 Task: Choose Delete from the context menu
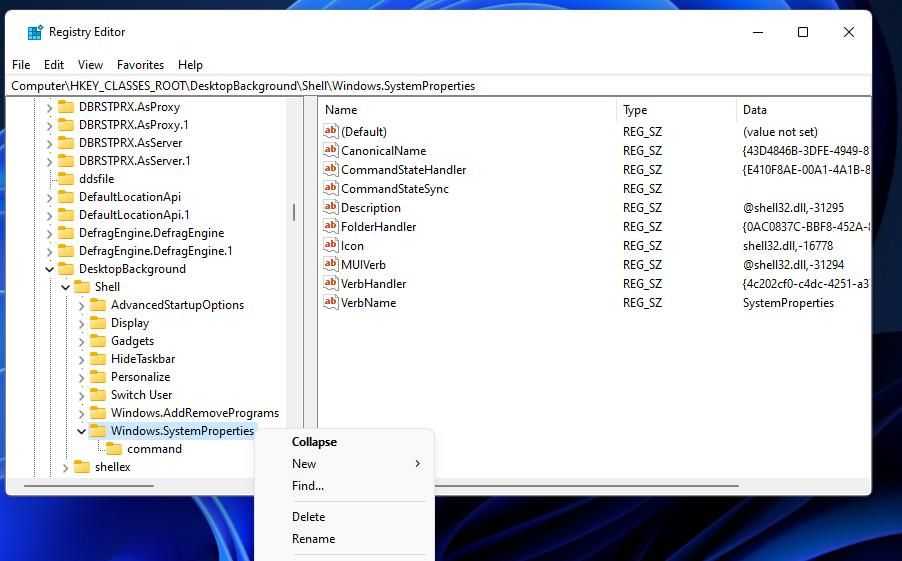pos(308,517)
